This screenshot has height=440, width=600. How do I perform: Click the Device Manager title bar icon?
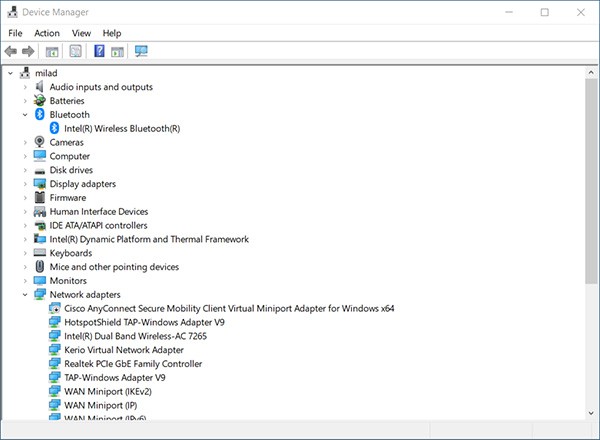[12, 12]
